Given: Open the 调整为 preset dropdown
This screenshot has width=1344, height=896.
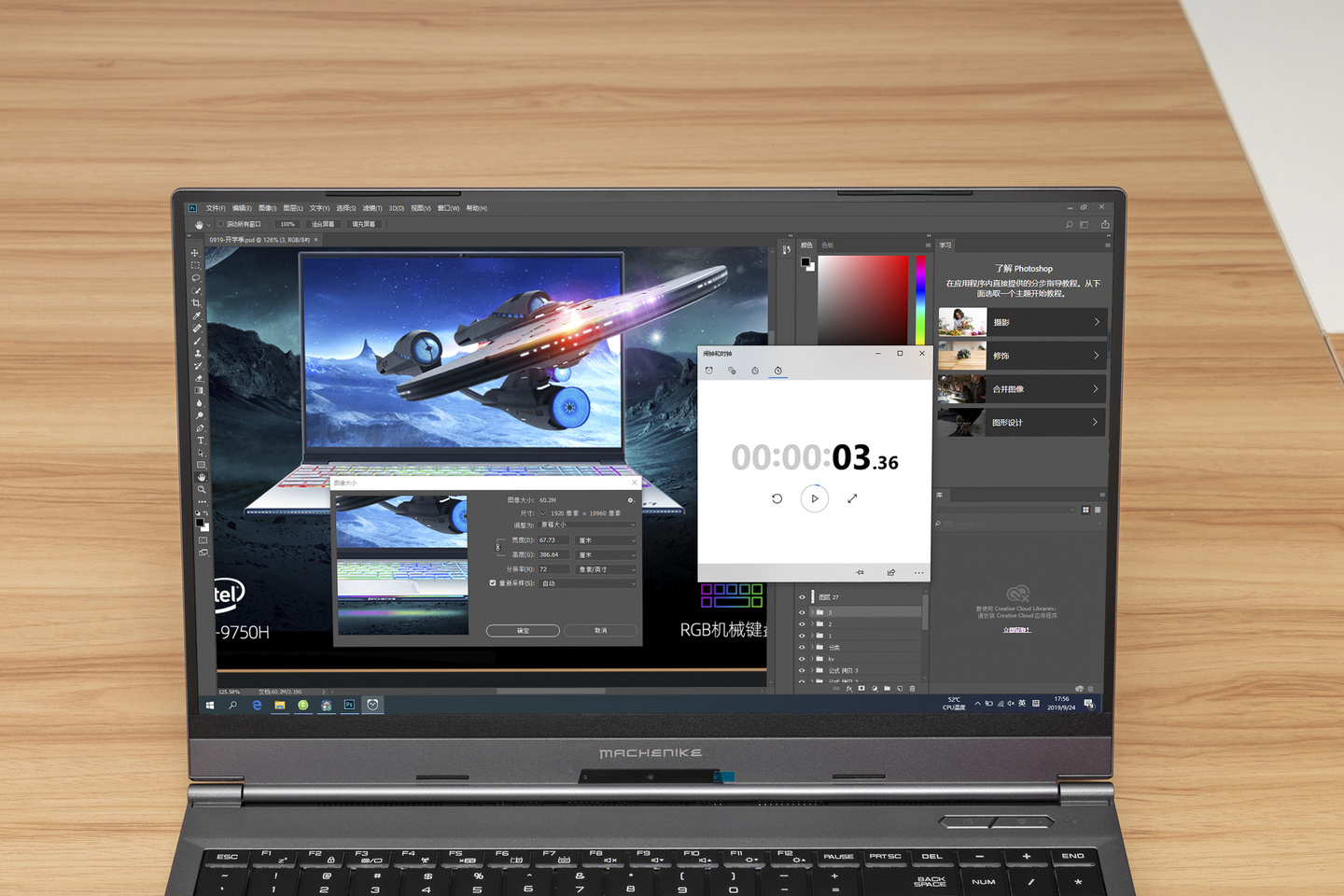Looking at the screenshot, I should pos(588,525).
